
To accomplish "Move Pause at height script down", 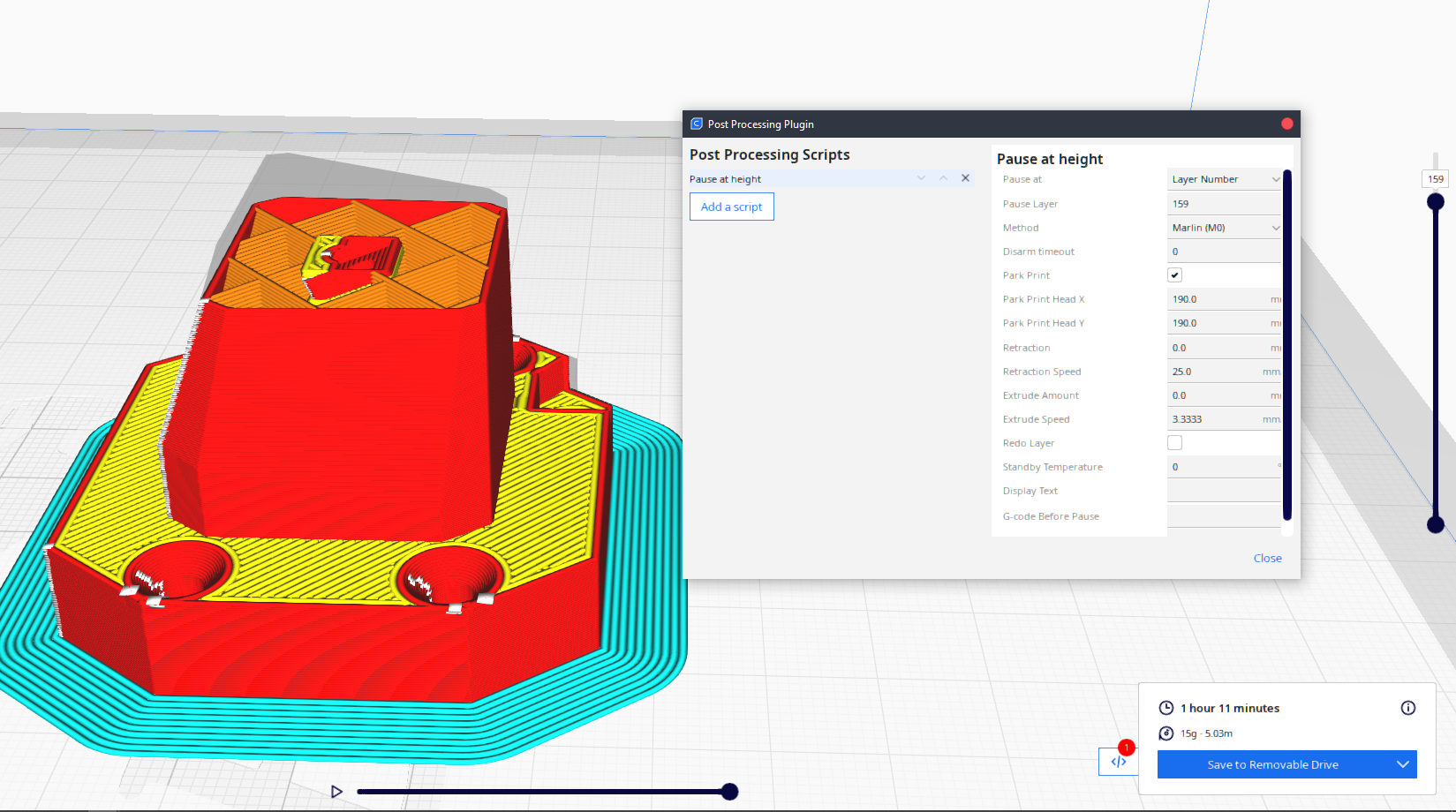I will point(921,178).
